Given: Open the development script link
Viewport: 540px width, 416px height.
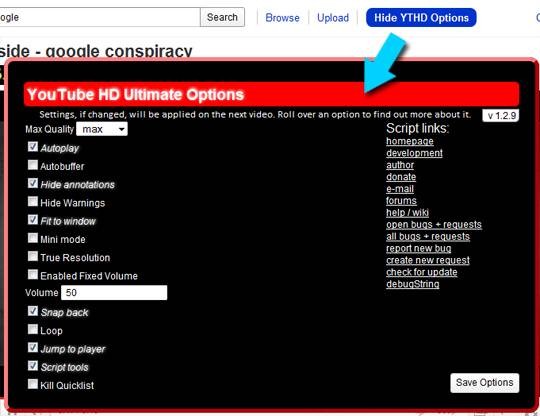Looking at the screenshot, I should (414, 153).
